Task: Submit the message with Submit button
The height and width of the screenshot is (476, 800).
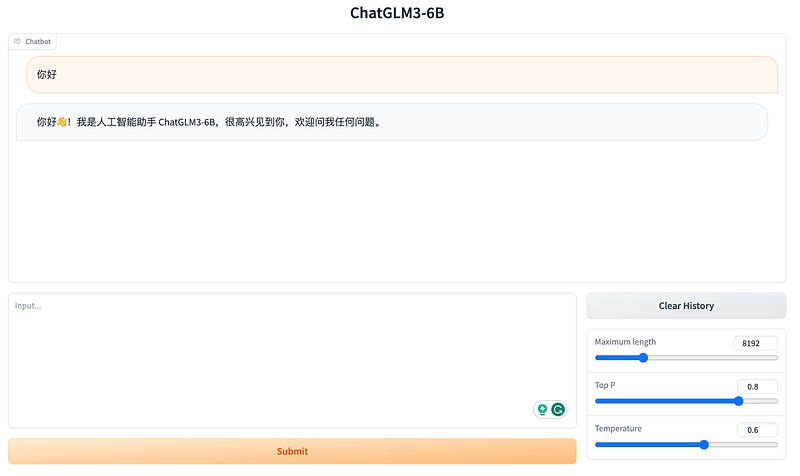Action: click(292, 451)
